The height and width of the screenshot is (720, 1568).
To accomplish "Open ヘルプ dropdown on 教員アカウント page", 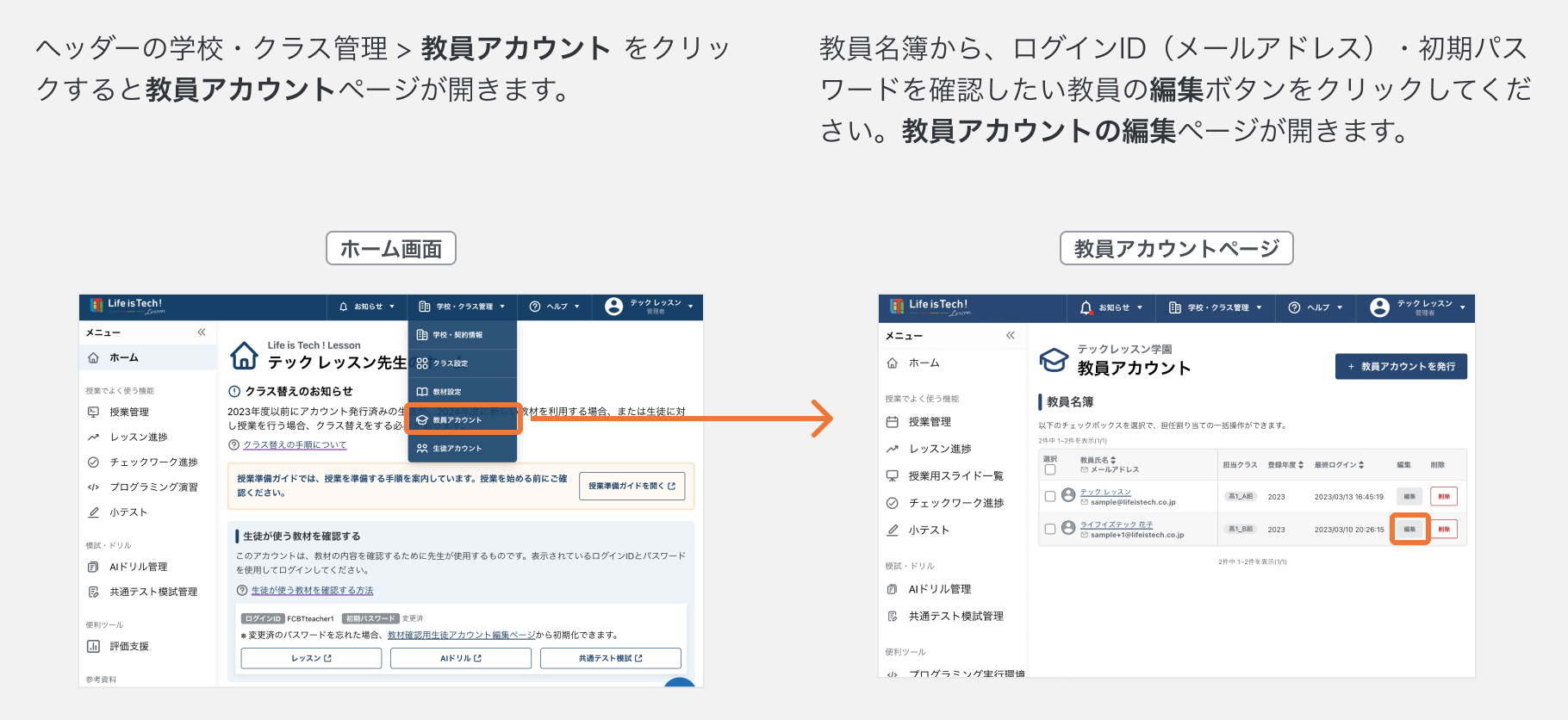I will pos(1316,307).
